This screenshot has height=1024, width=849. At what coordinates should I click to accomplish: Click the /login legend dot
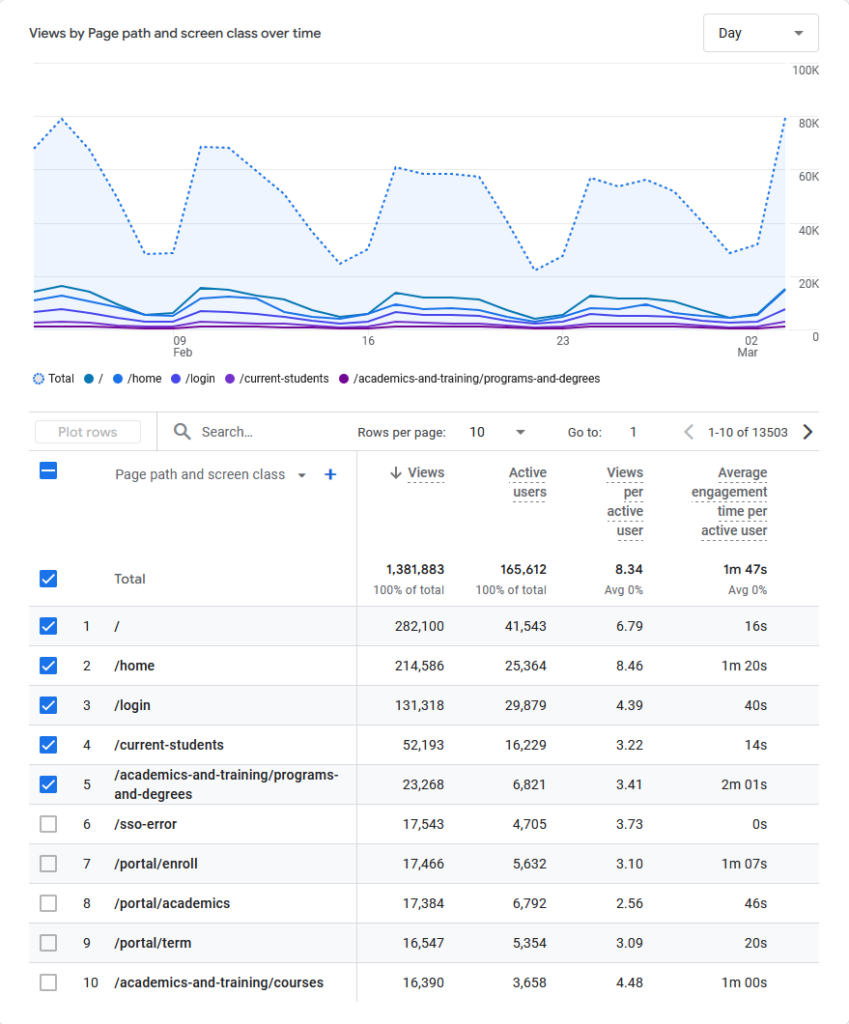176,379
